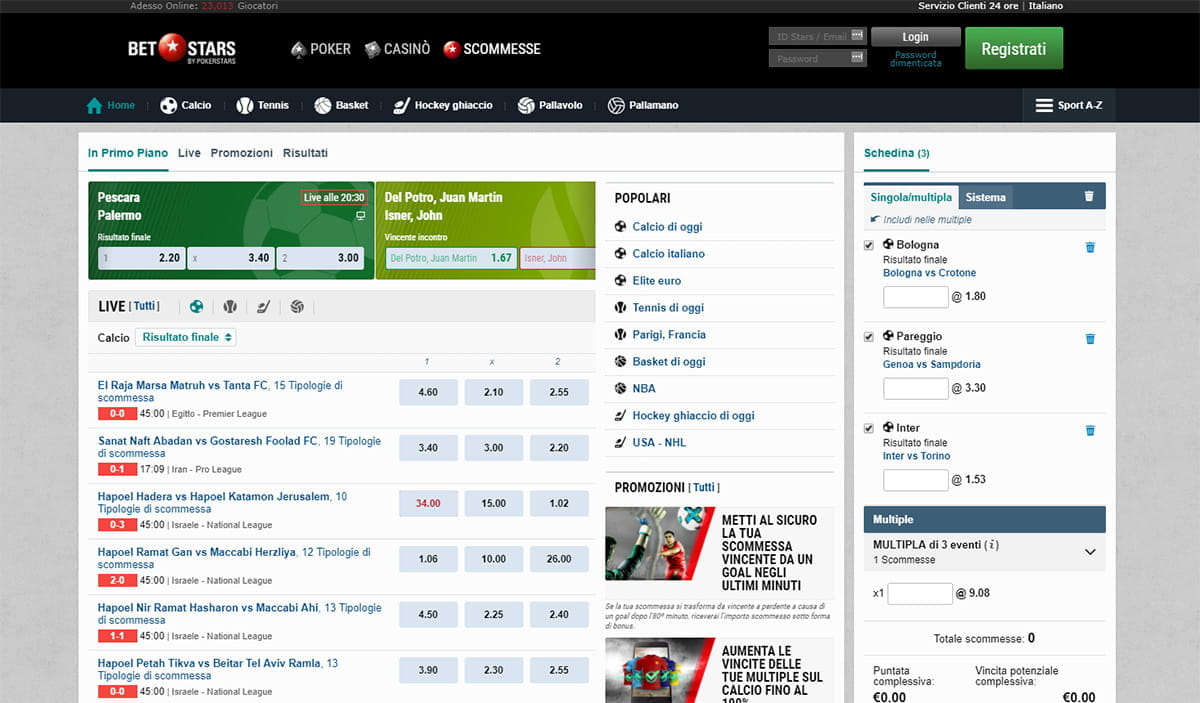Screen dimensions: 1200x703
Task: Switch to the Sistema tab
Action: 985,197
